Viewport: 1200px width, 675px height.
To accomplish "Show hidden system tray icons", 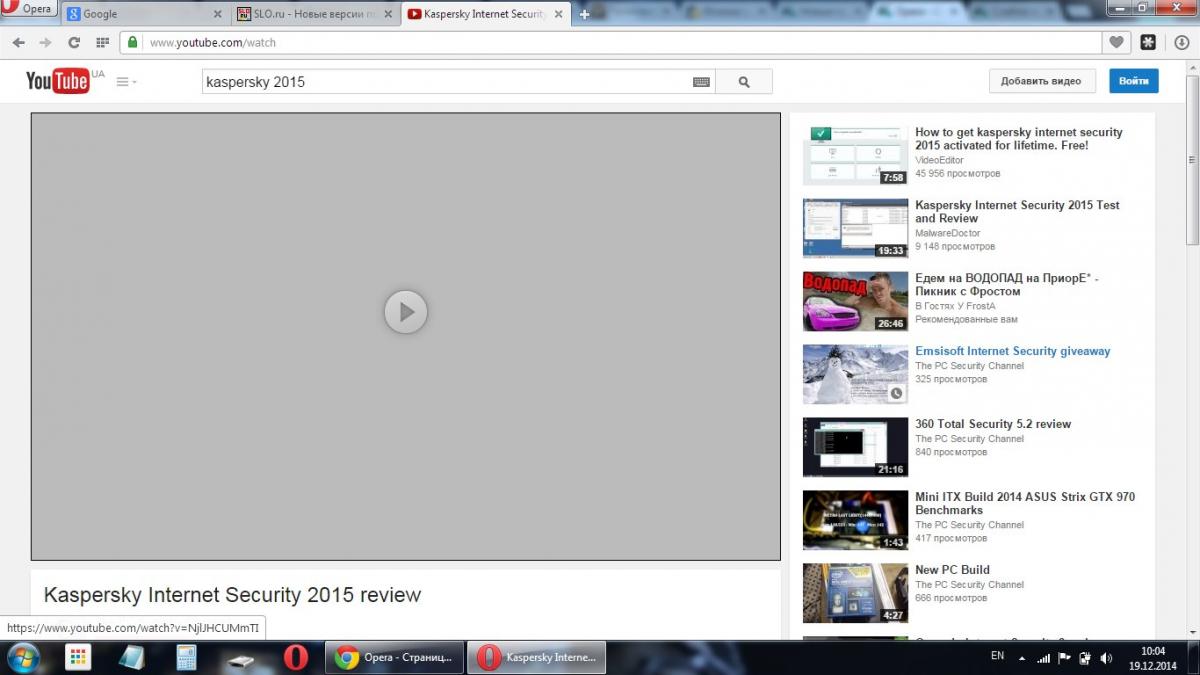I will pos(1022,658).
